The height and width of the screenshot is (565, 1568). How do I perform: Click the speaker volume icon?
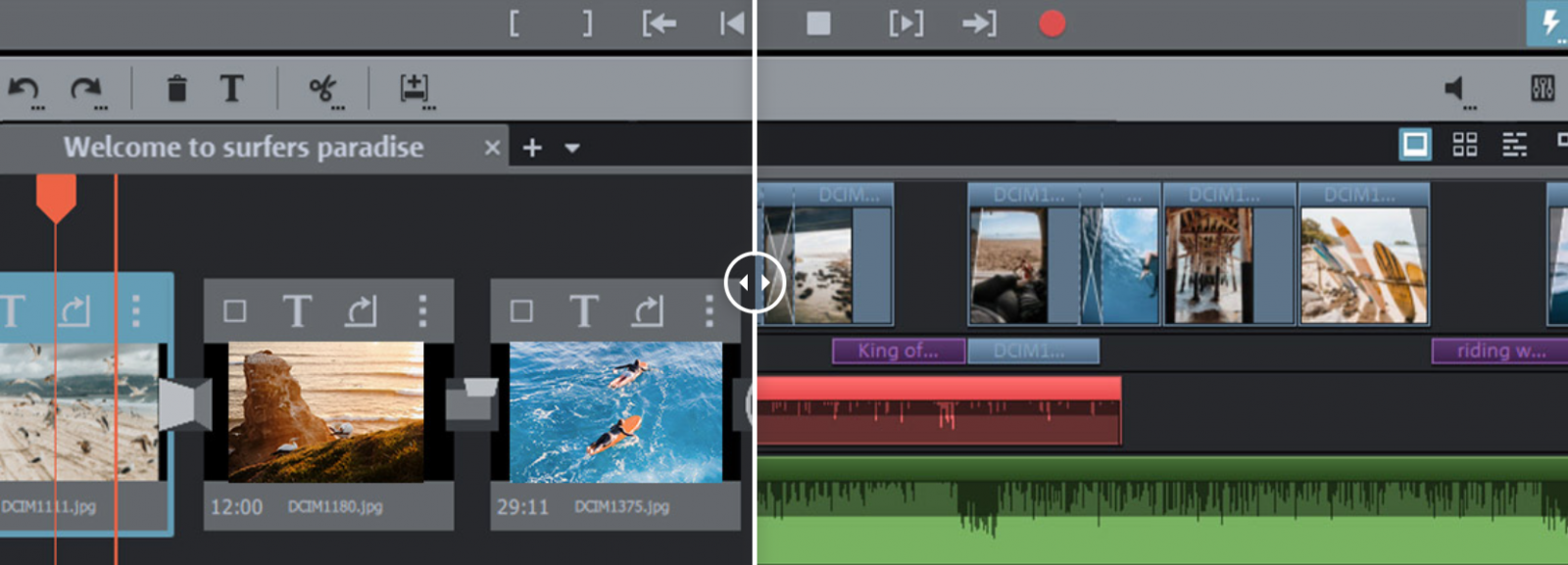1455,89
